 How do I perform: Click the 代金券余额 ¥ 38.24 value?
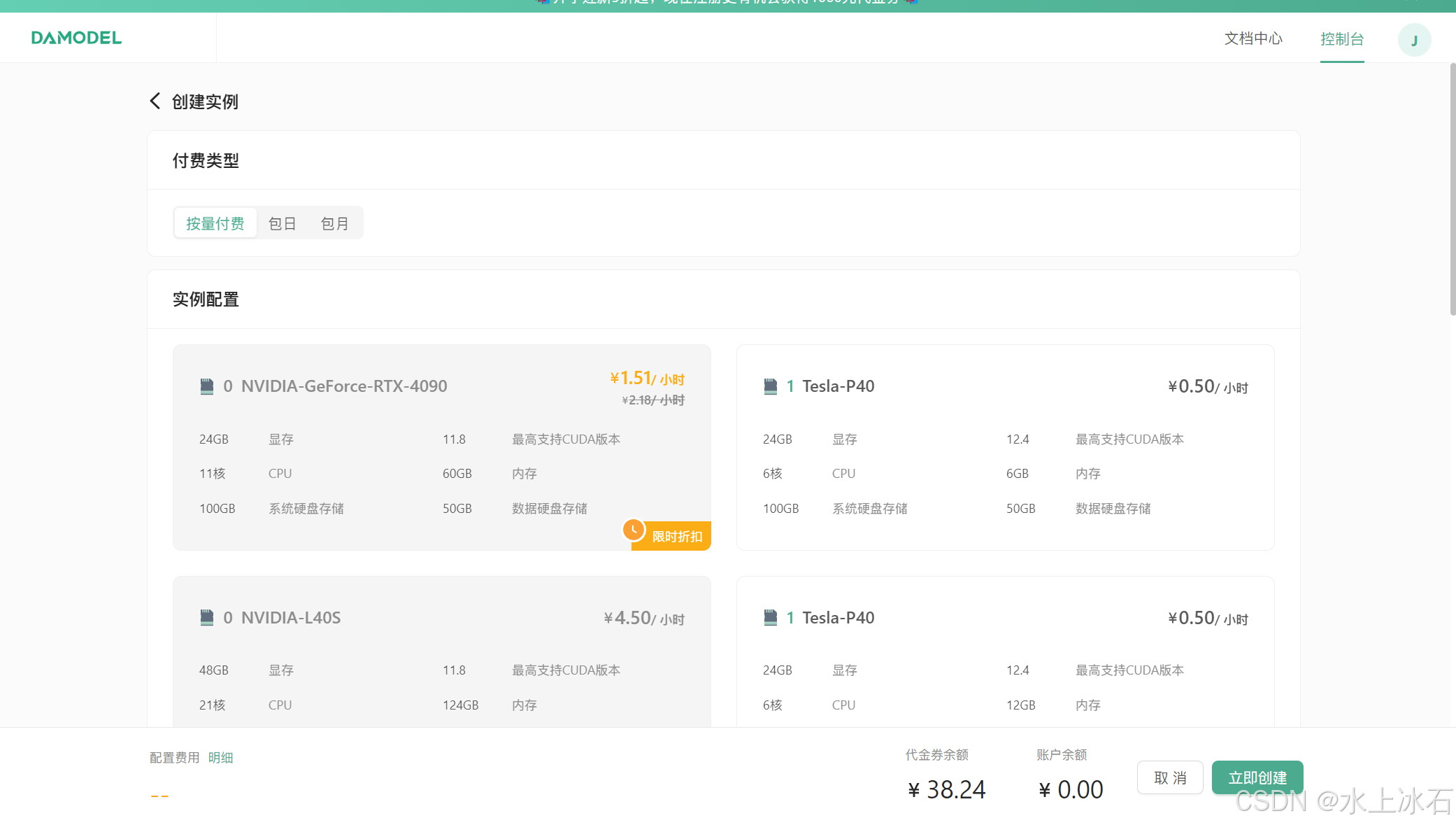click(x=946, y=790)
